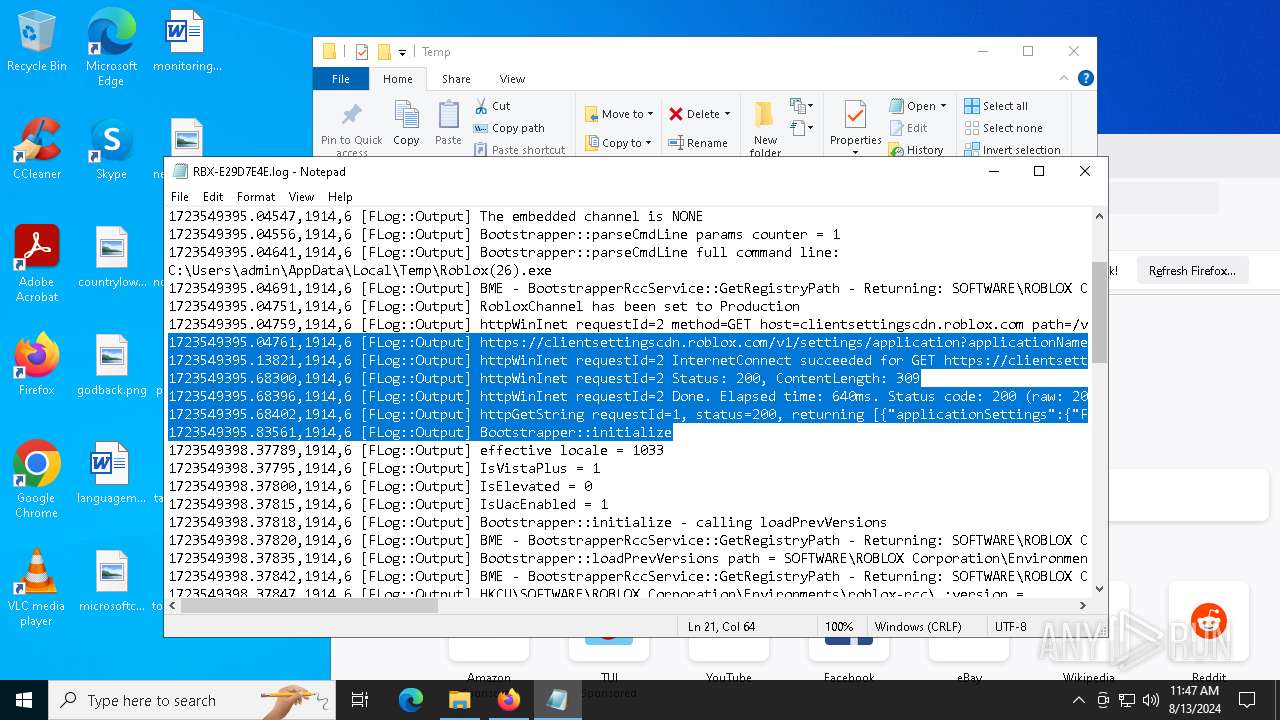The height and width of the screenshot is (720, 1280).
Task: Click the History button
Action: 916,150
